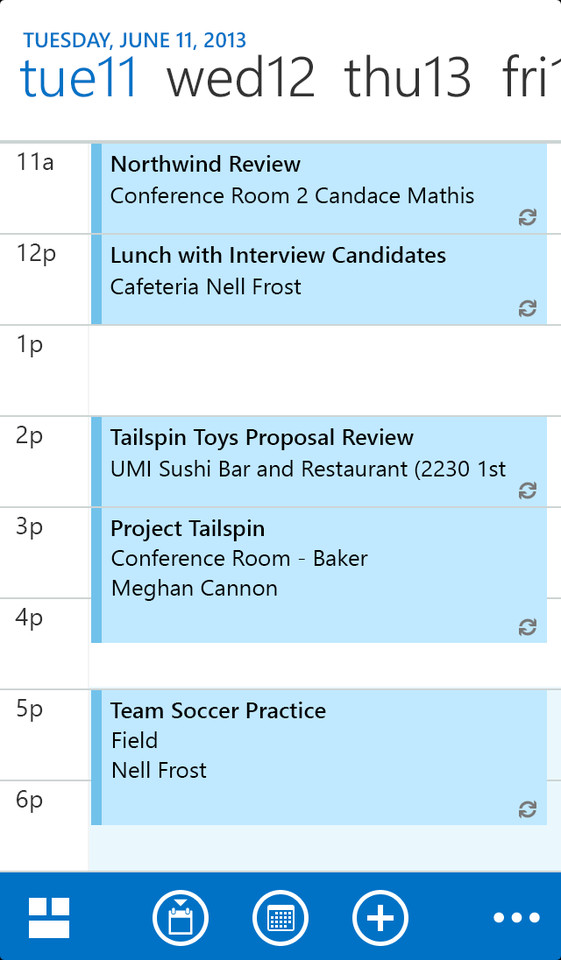This screenshot has width=561, height=960.
Task: Click recurrence icon on Tailspin Toys Proposal Review
Action: pos(527,490)
